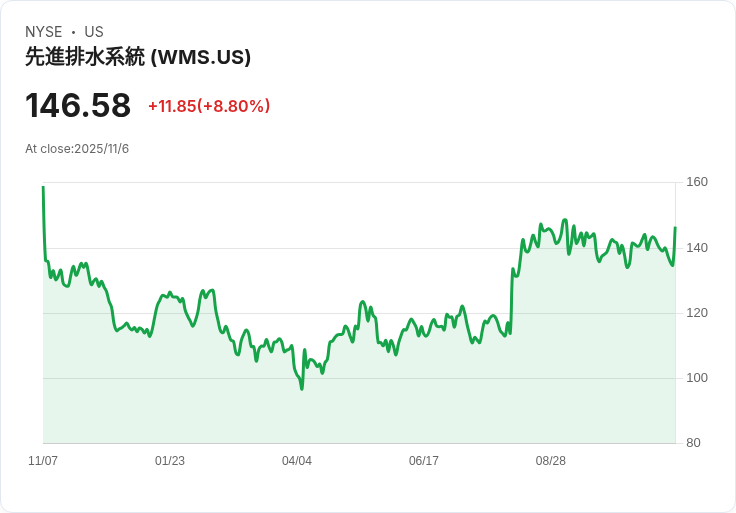Select the 06/17 date on x-axis
Screen dimensions: 736x513
pyautogui.click(x=424, y=461)
